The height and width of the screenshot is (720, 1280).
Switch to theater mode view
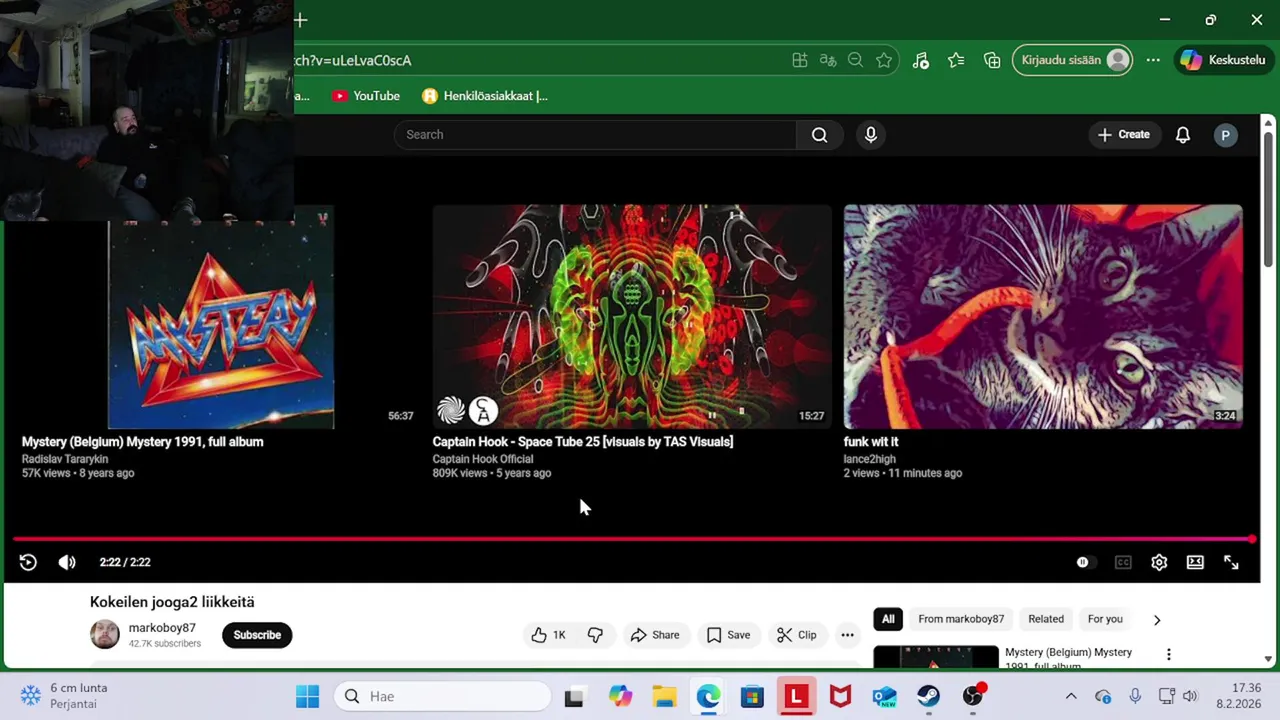click(x=1195, y=562)
